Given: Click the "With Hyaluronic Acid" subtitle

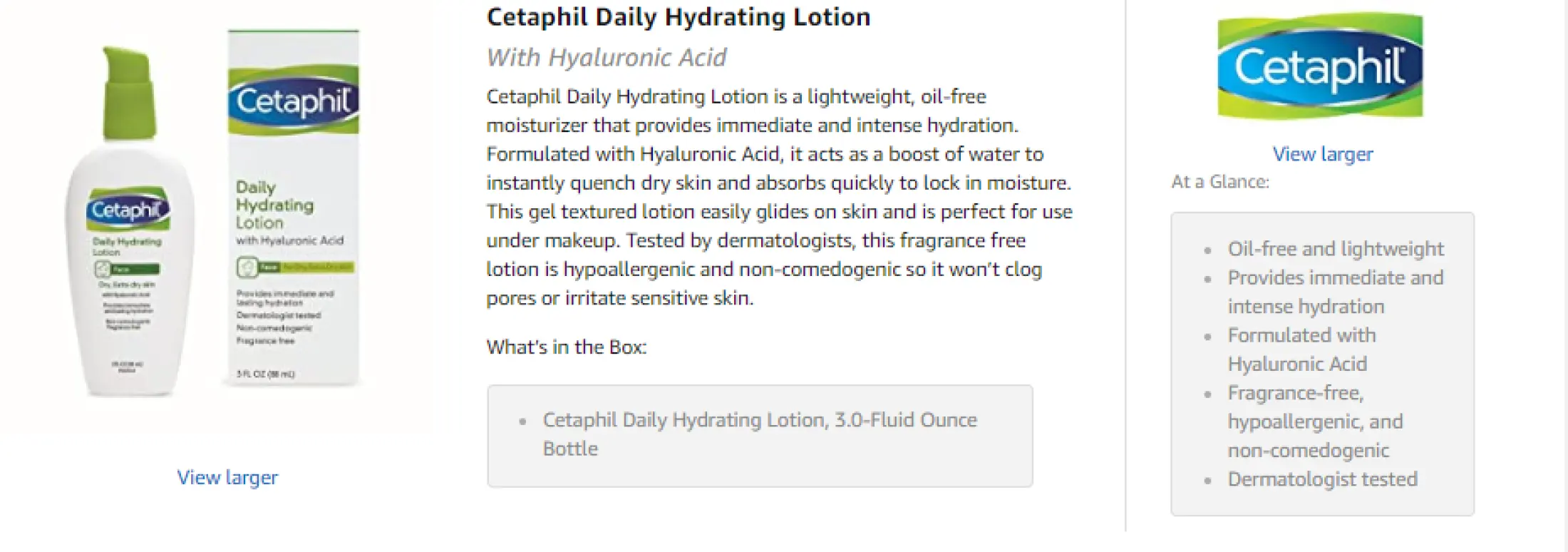Looking at the screenshot, I should 606,57.
